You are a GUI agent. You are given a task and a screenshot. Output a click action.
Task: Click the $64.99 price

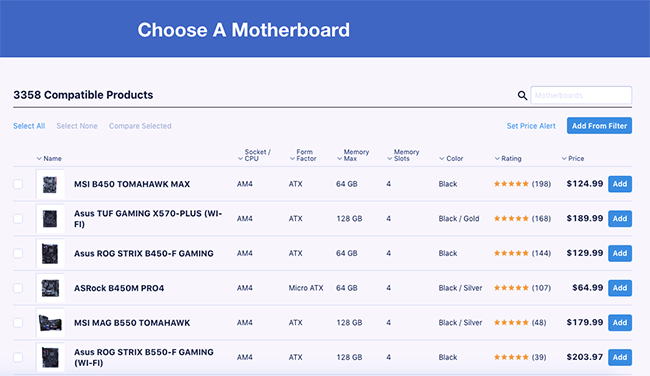tap(587, 288)
